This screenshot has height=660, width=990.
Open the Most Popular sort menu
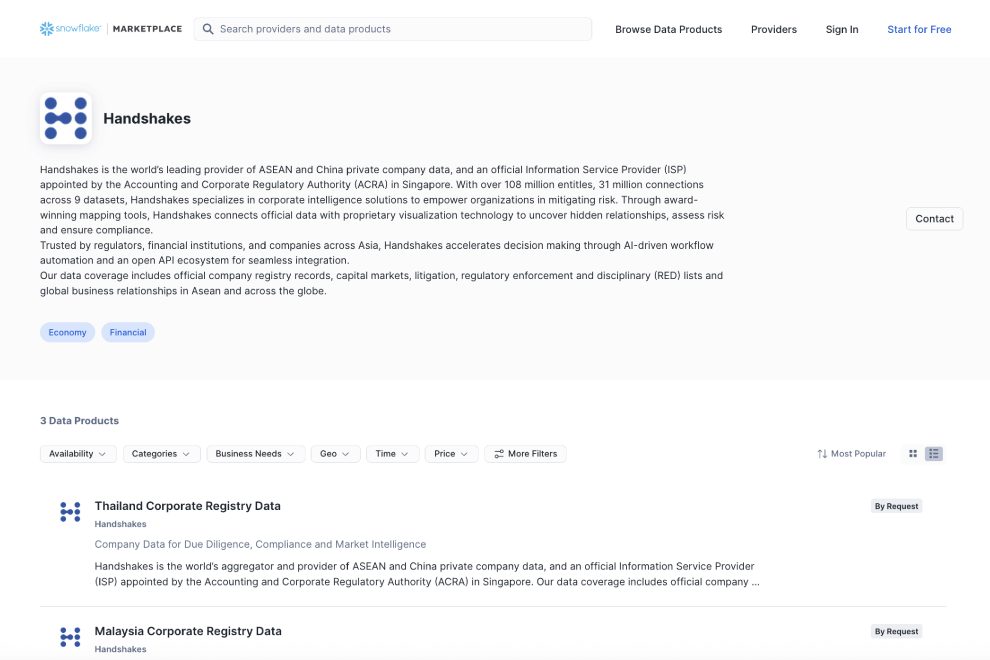coord(851,454)
